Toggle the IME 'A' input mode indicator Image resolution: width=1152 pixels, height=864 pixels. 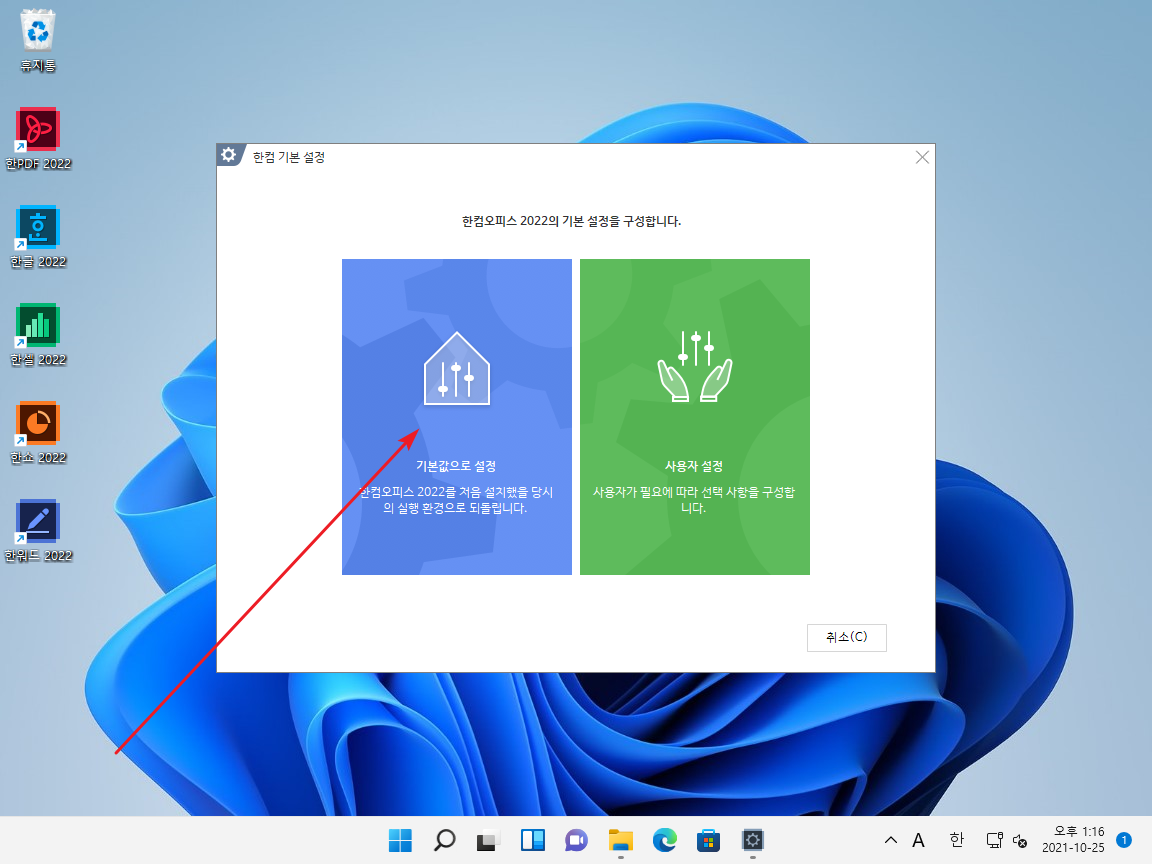[x=918, y=840]
